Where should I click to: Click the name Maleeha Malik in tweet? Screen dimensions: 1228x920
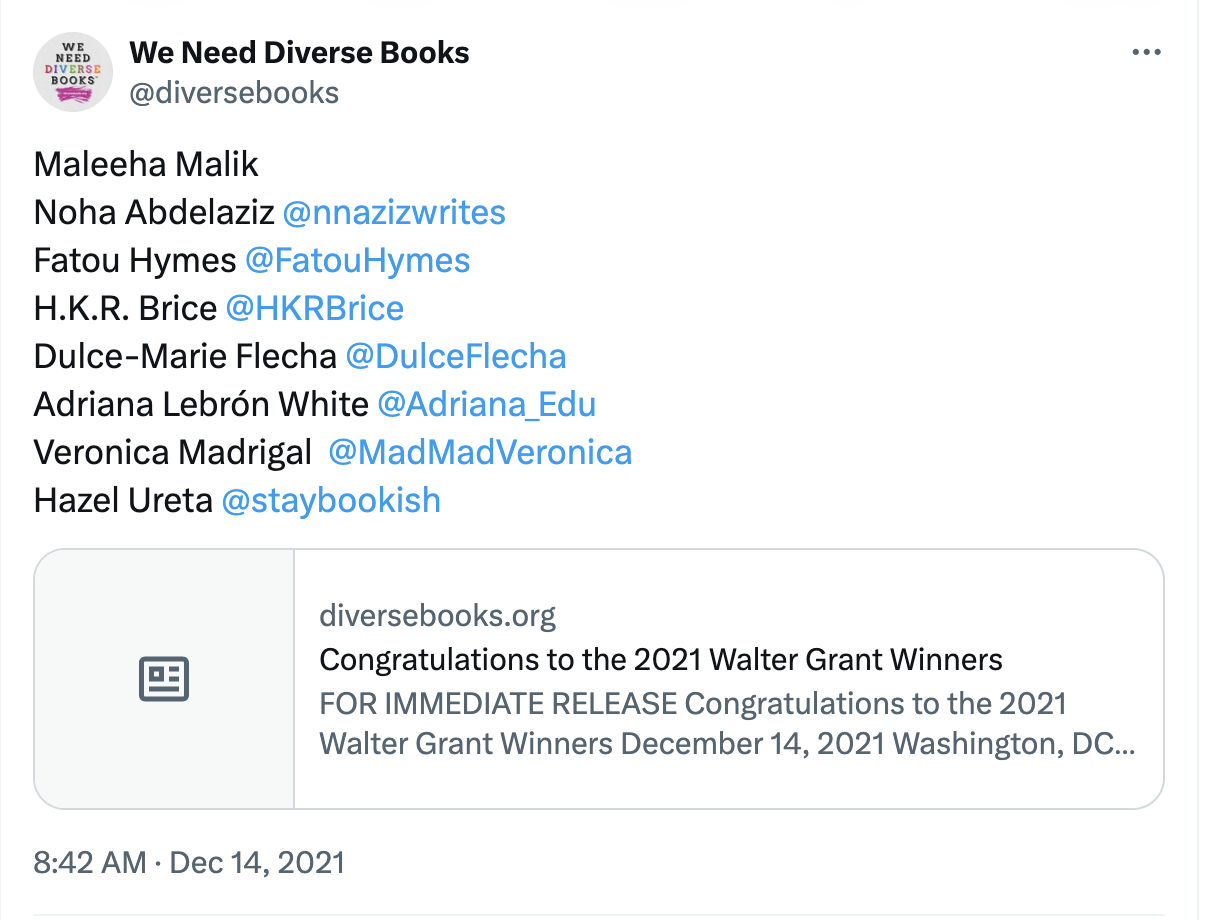146,164
